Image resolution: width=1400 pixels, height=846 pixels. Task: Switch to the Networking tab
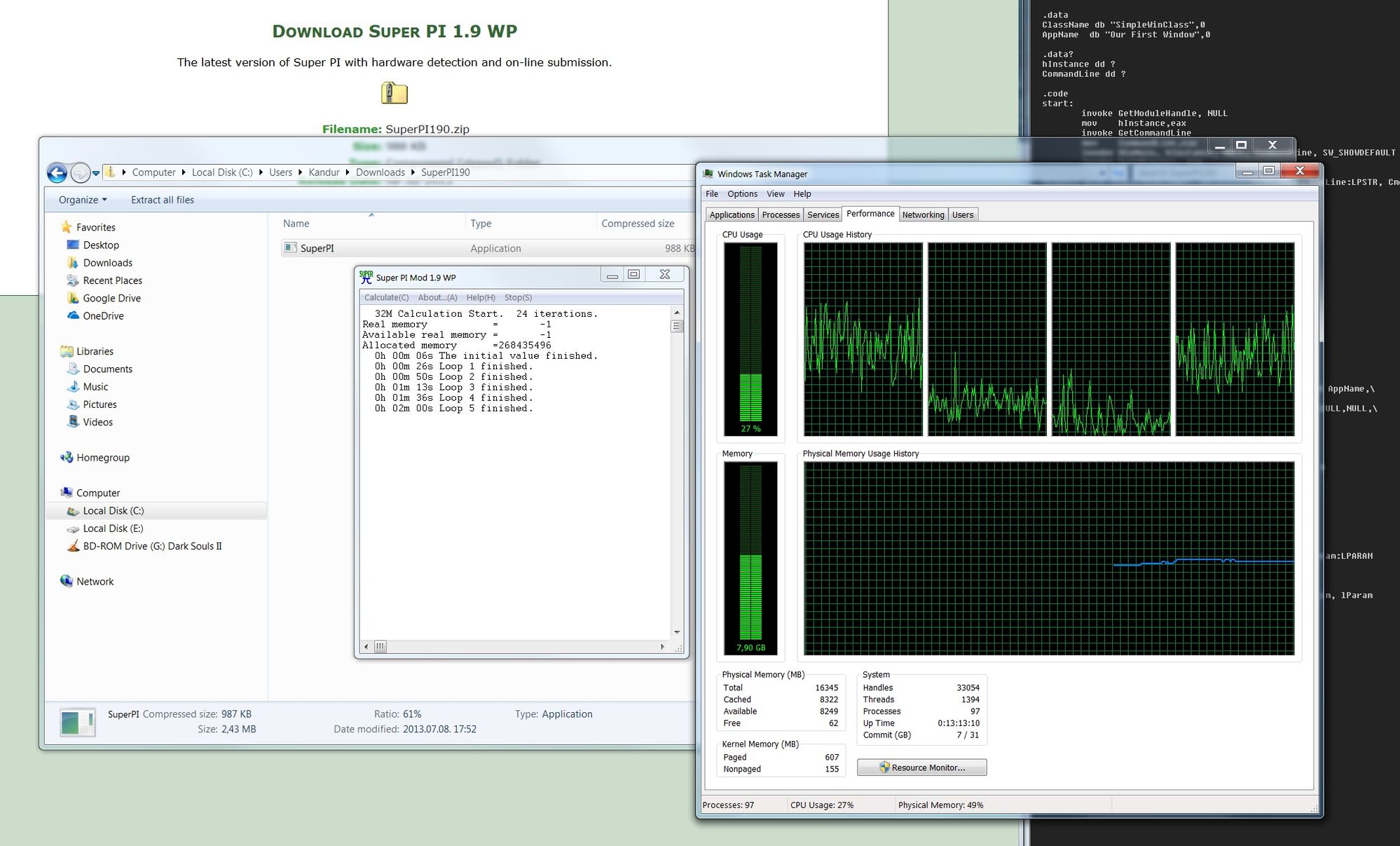(923, 215)
